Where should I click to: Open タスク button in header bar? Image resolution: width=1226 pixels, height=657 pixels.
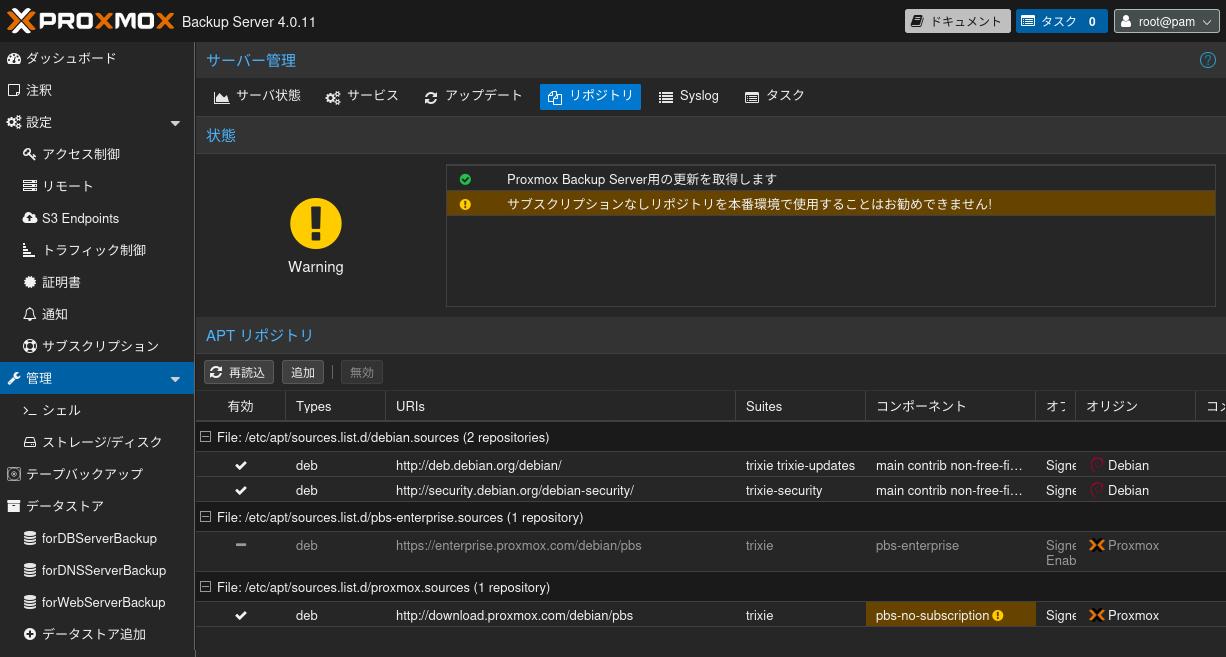[1062, 21]
